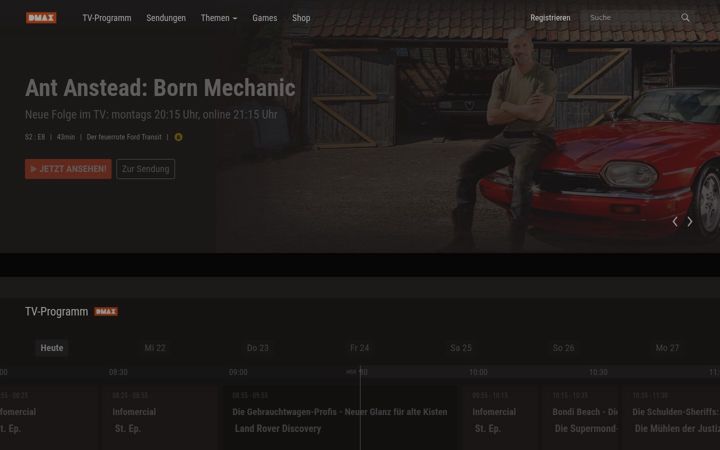Click JETZT ANSEHEN! button
The height and width of the screenshot is (450, 720).
tap(68, 169)
